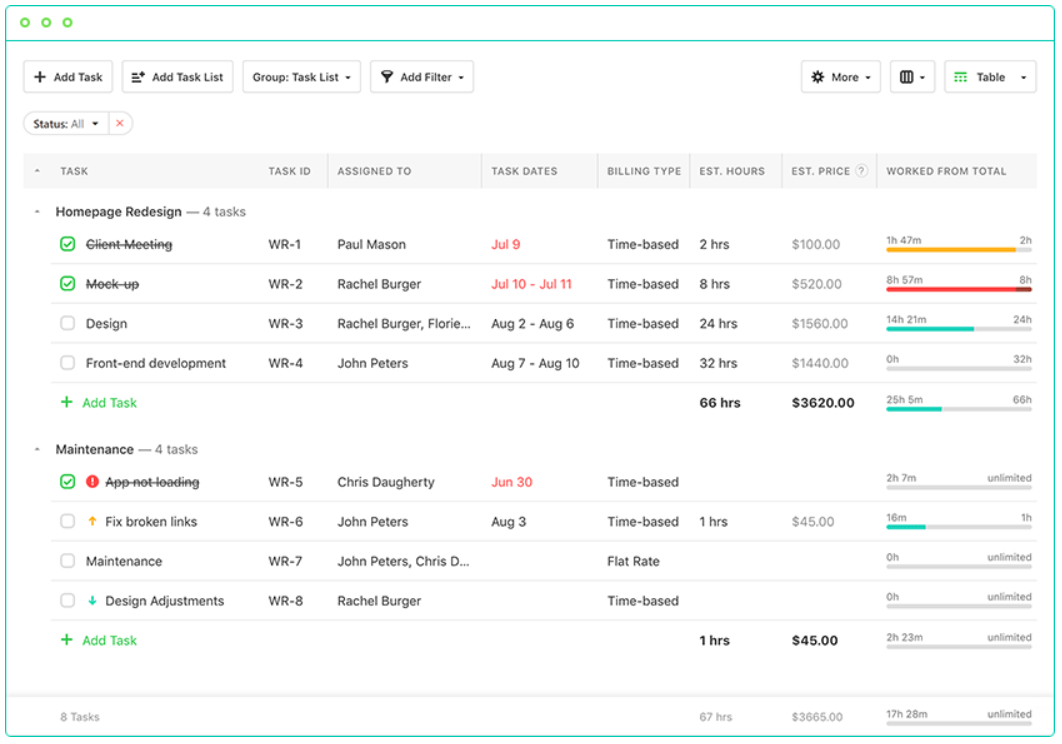Click Fix broken links progress bar
Screen dimensions: 1062x744
958,526
